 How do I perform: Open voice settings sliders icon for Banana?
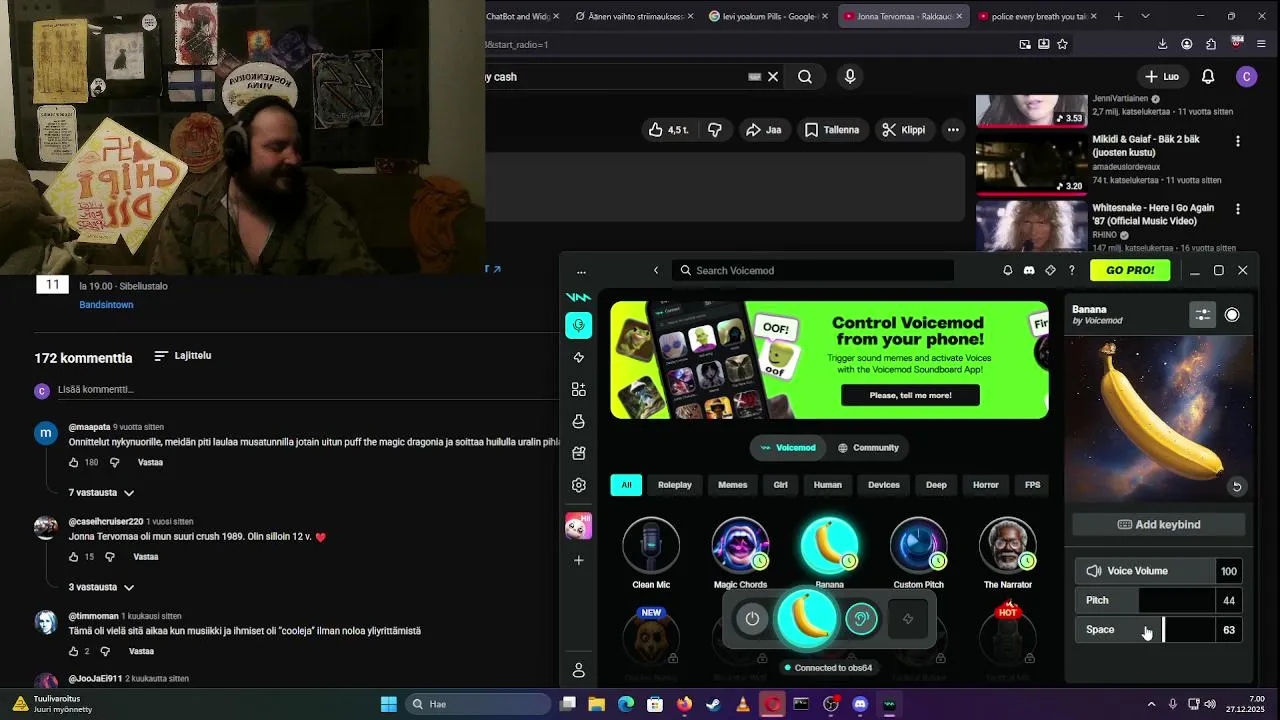point(1202,314)
